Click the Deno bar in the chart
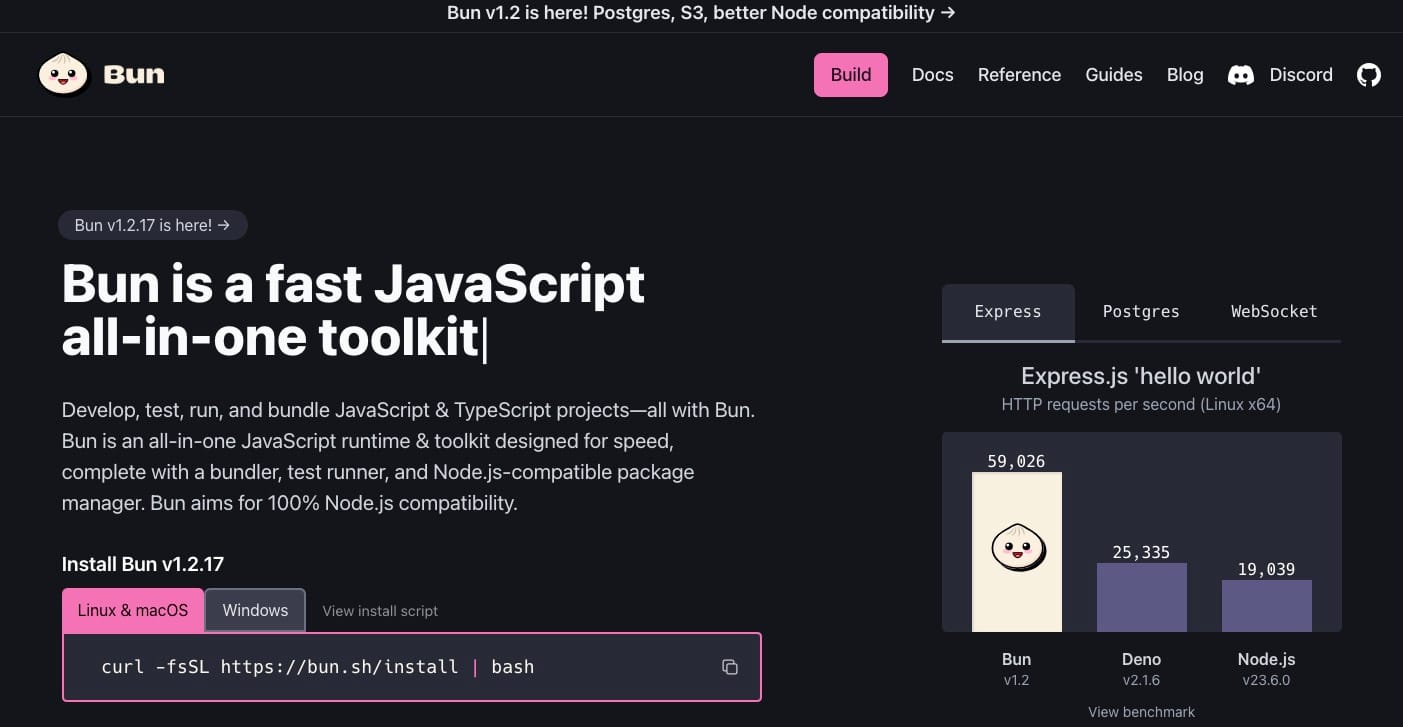Viewport: 1403px width, 727px height. 1141,597
